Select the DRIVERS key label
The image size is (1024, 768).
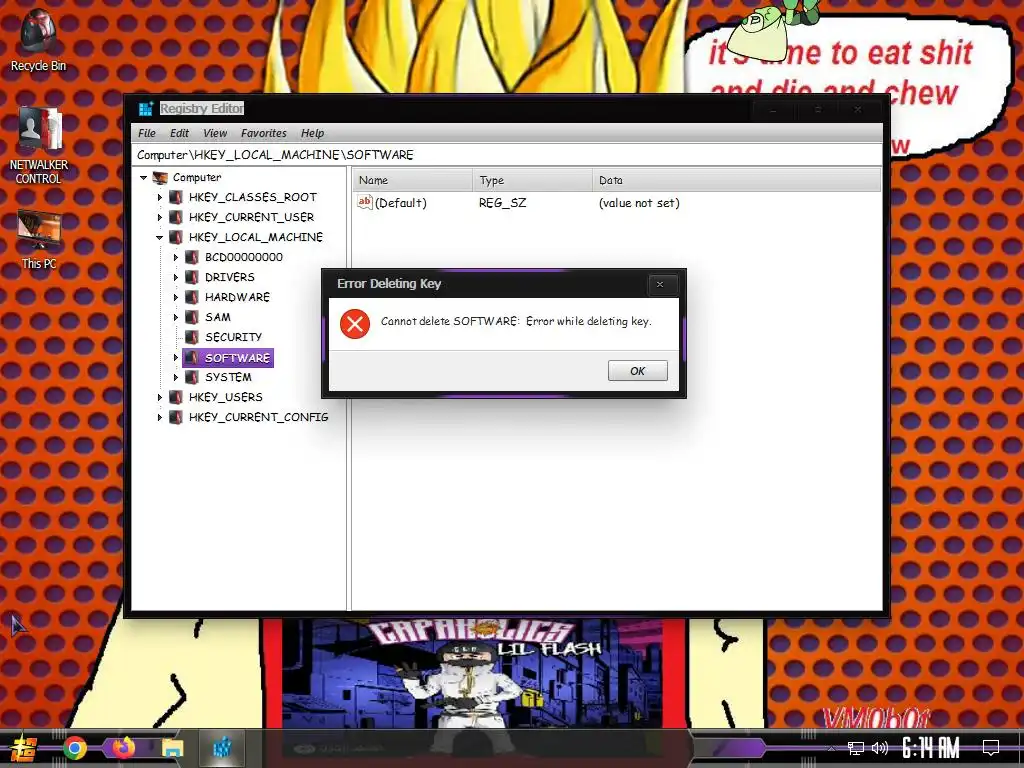(x=230, y=277)
